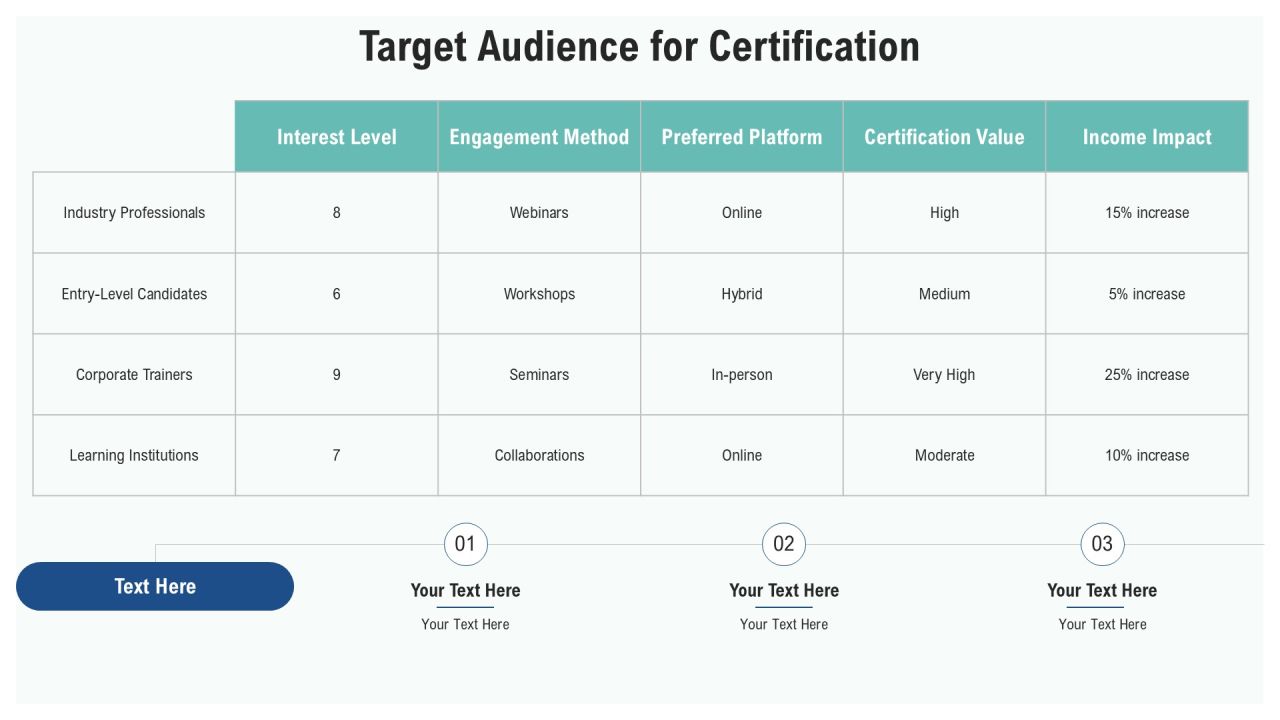The width and height of the screenshot is (1280, 720).
Task: Click the 'Target Audience for Certification' title
Action: click(639, 47)
